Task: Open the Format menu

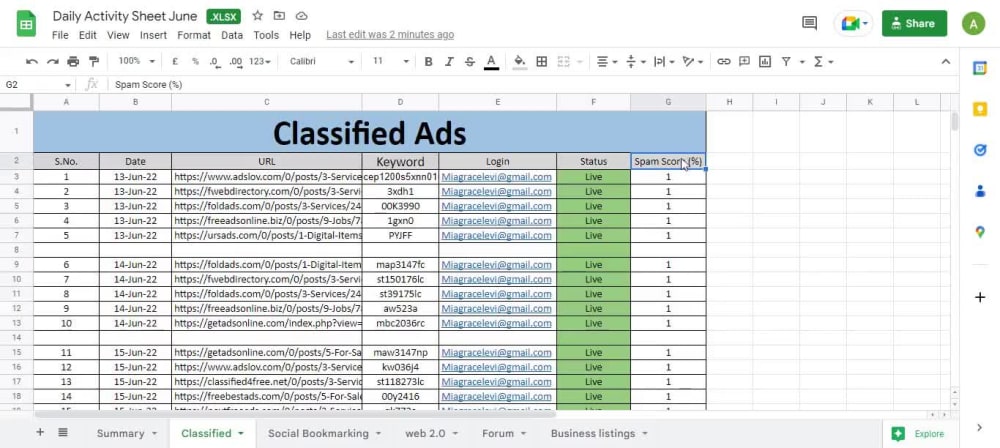Action: 194,35
